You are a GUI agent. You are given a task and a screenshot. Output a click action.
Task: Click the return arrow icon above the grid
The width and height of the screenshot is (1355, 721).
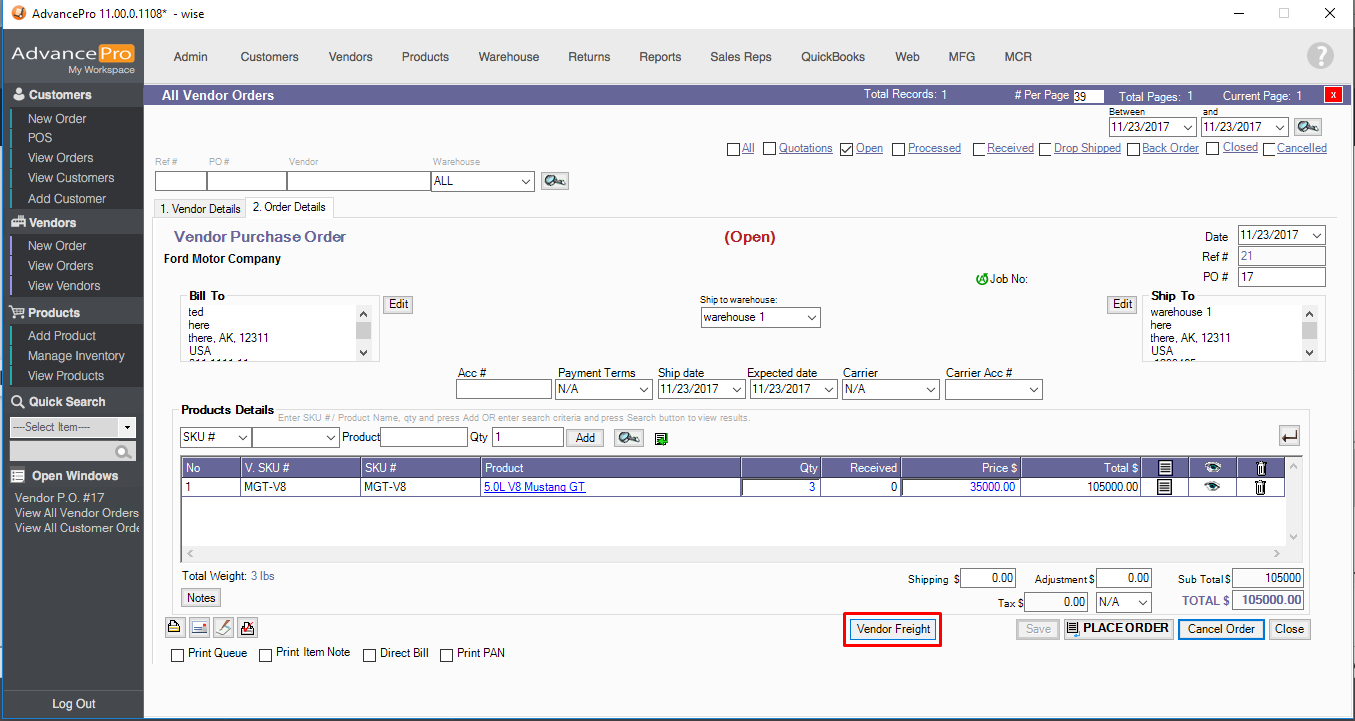pos(1289,436)
